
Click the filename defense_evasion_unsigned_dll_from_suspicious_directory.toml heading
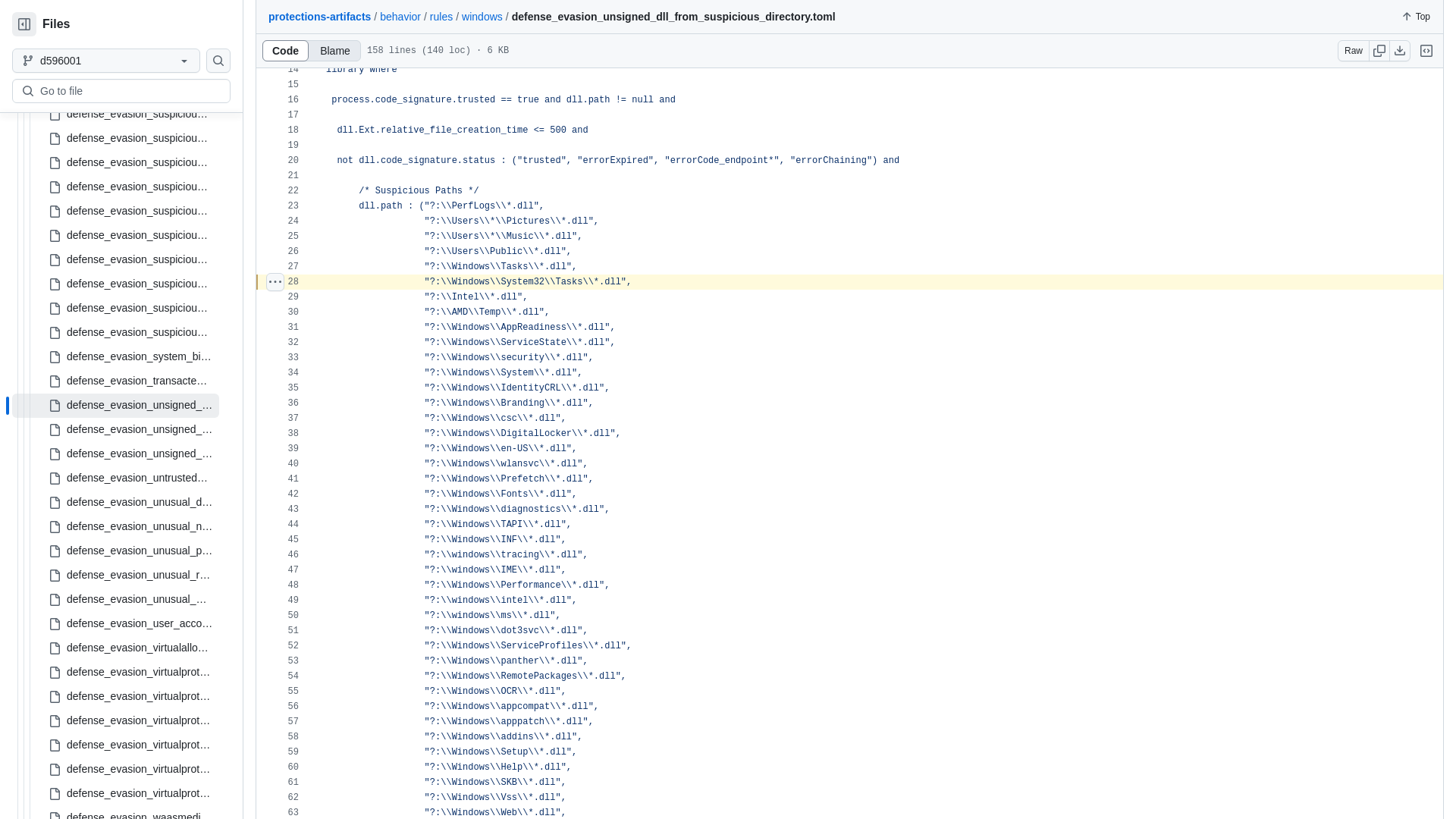click(x=673, y=17)
